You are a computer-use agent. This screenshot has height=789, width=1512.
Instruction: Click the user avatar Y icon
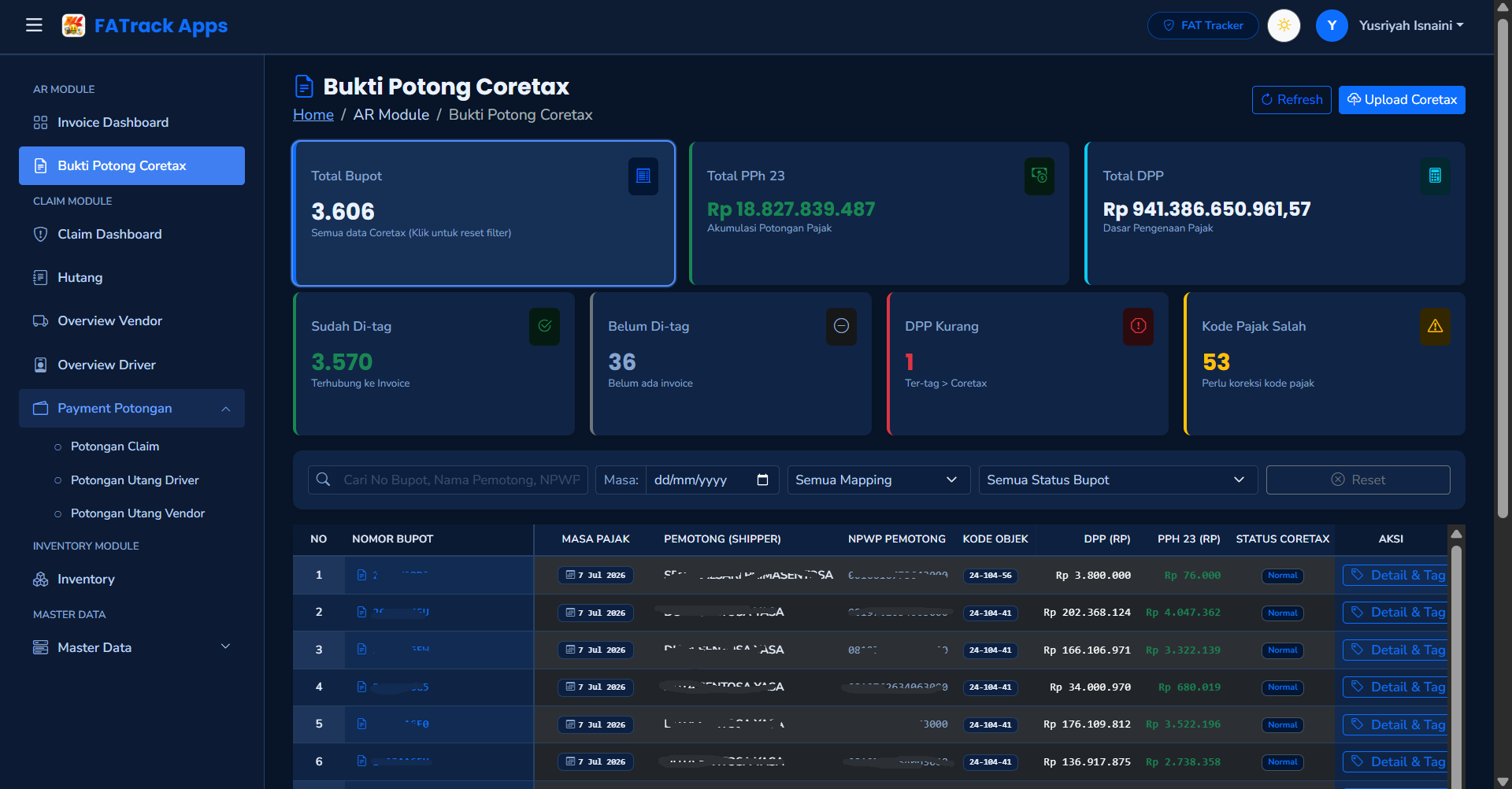click(1332, 25)
